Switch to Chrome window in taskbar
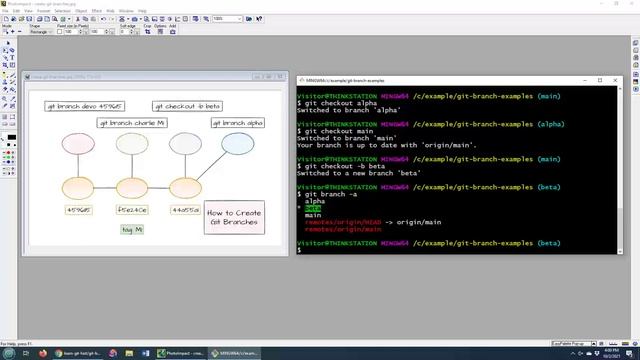 (x=78, y=353)
